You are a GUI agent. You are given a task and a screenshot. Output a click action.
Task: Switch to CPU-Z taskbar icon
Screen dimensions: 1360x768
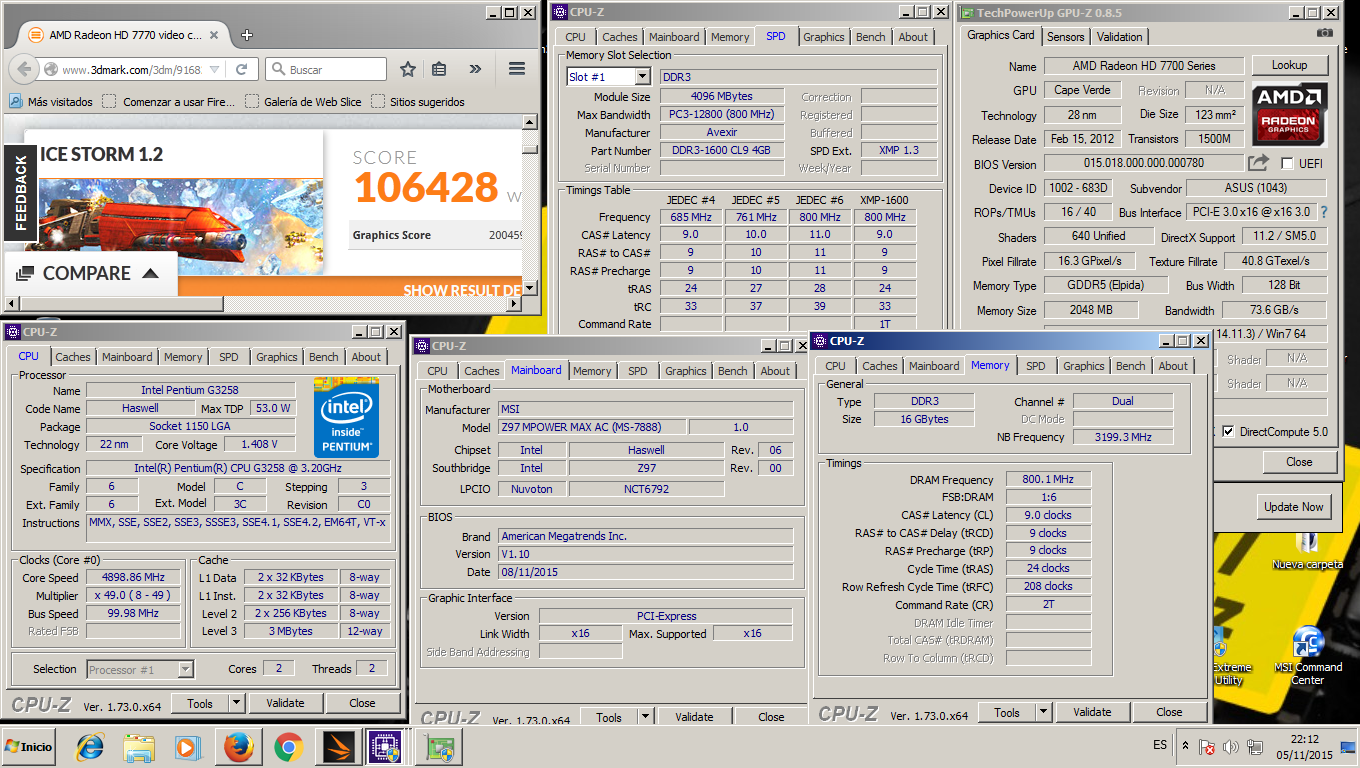pos(385,747)
